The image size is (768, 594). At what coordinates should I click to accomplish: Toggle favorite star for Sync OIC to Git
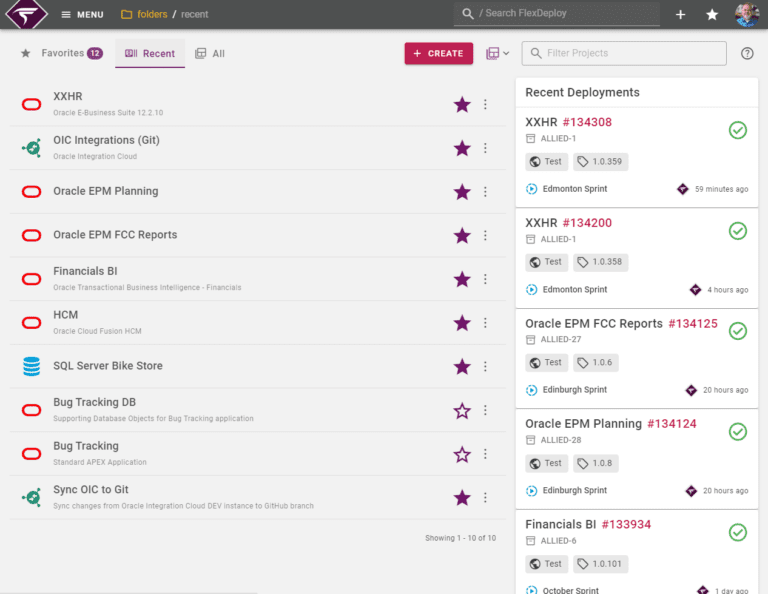point(462,498)
